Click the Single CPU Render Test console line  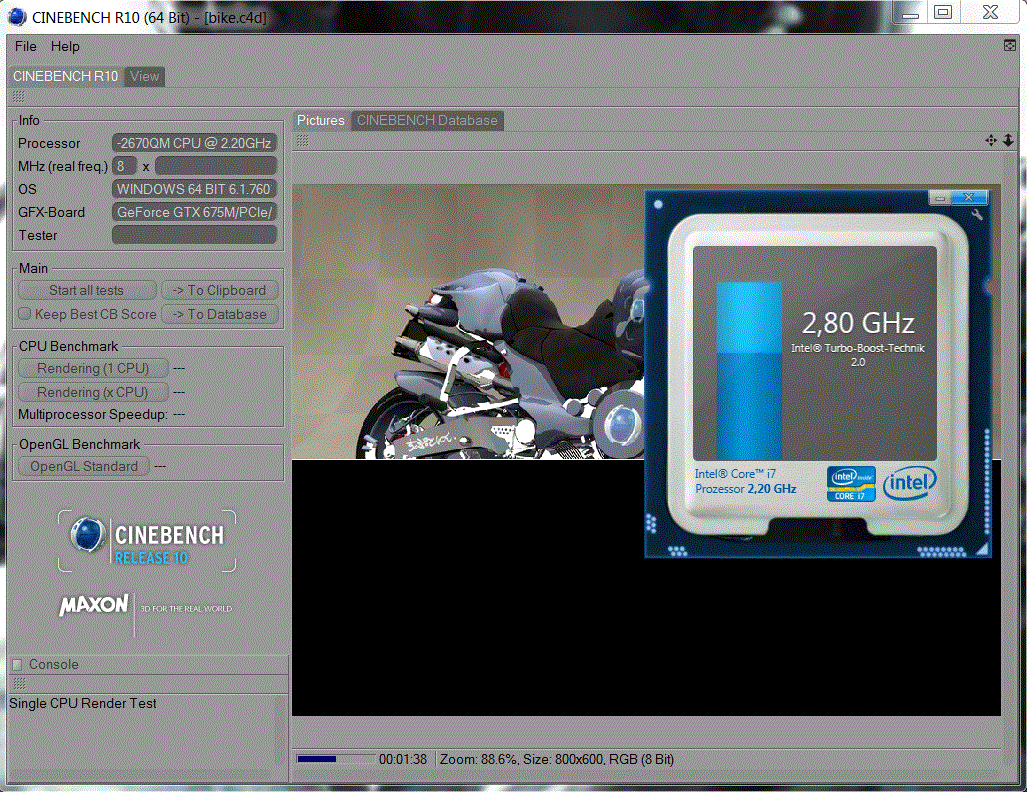83,704
